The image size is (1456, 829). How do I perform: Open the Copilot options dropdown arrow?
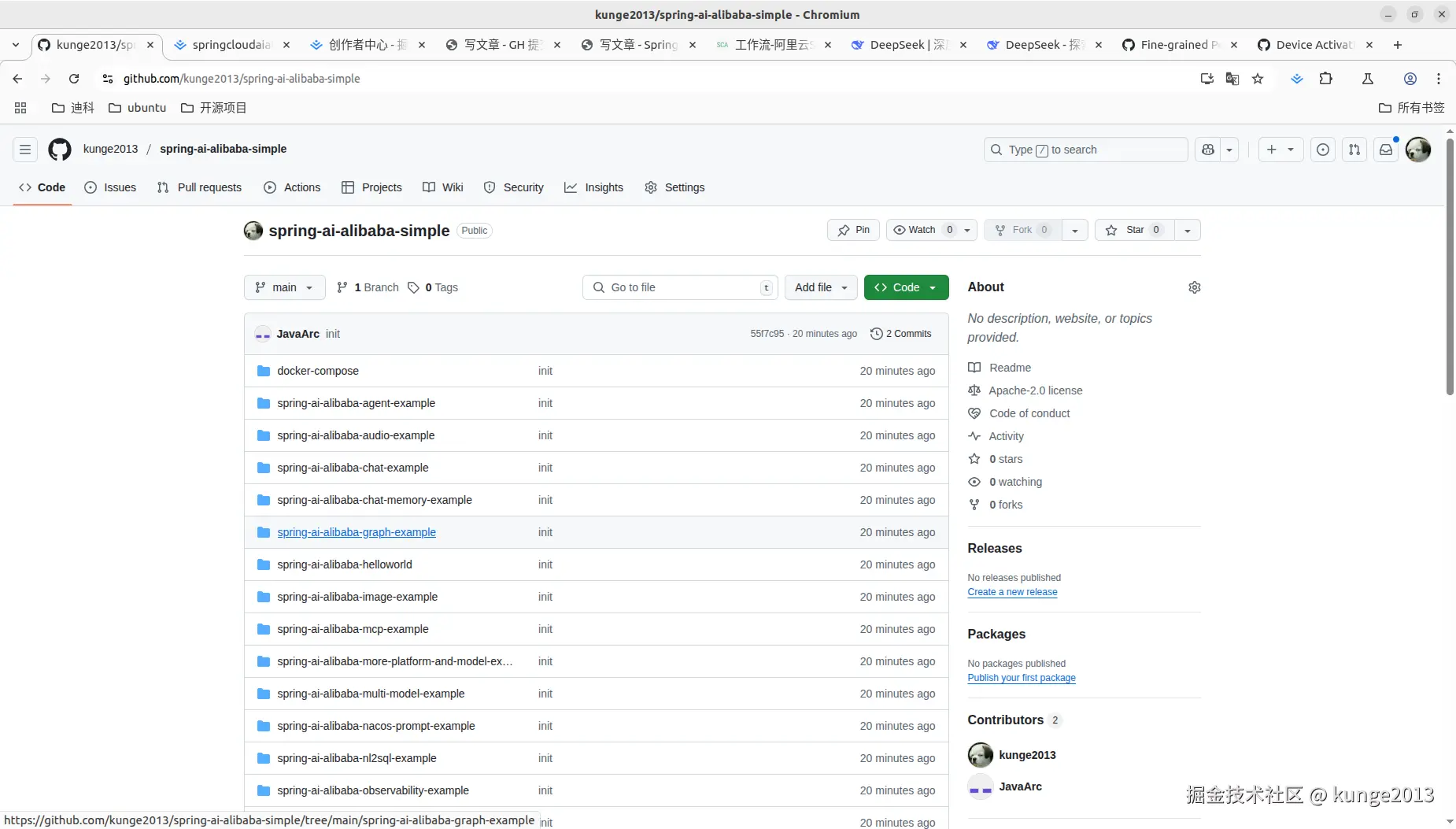click(x=1229, y=150)
